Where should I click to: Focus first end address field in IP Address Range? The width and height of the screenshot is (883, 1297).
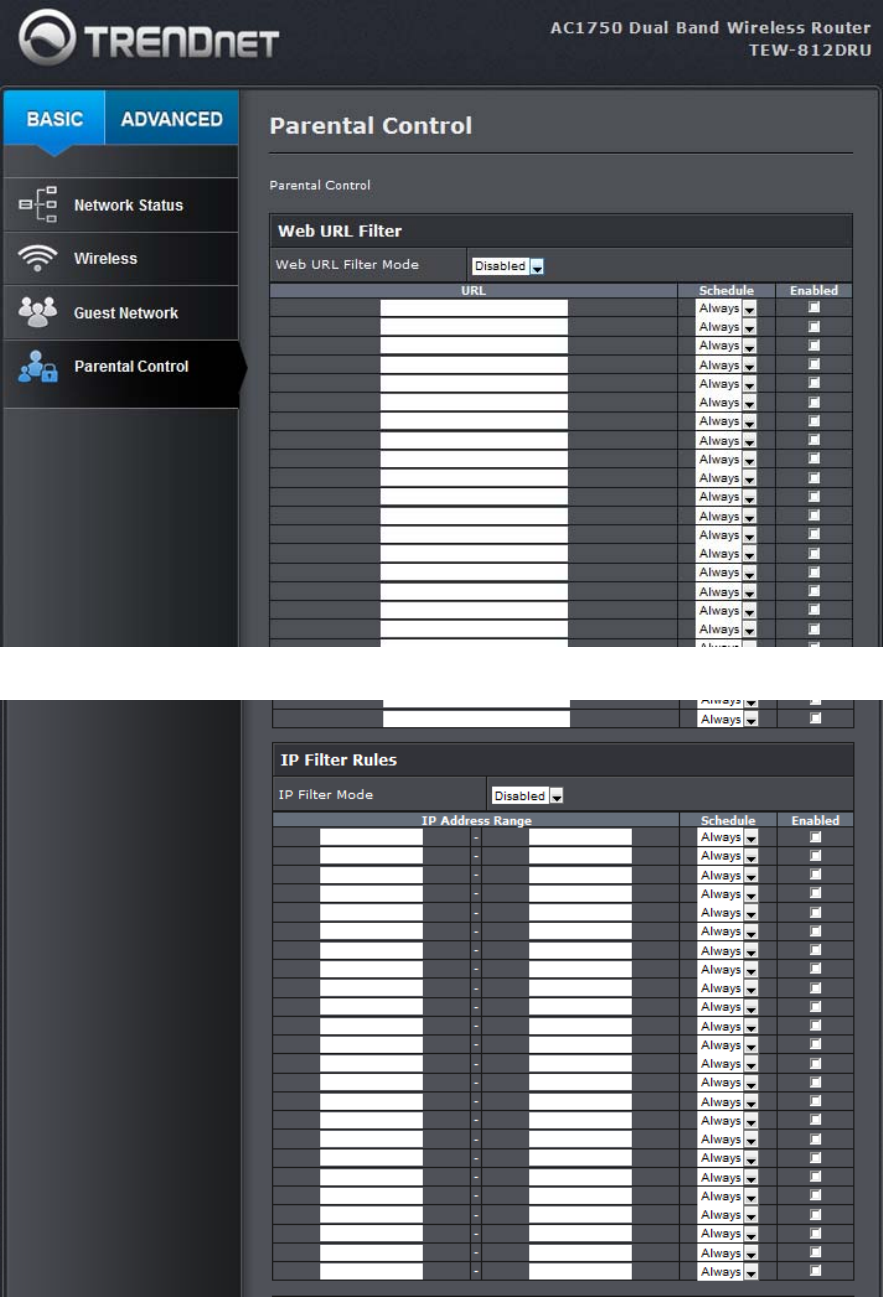click(x=580, y=837)
